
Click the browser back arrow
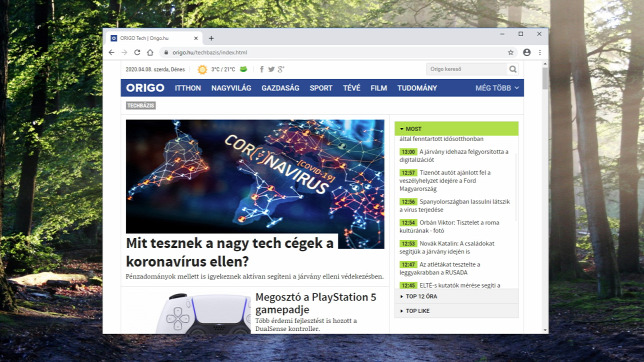point(111,53)
